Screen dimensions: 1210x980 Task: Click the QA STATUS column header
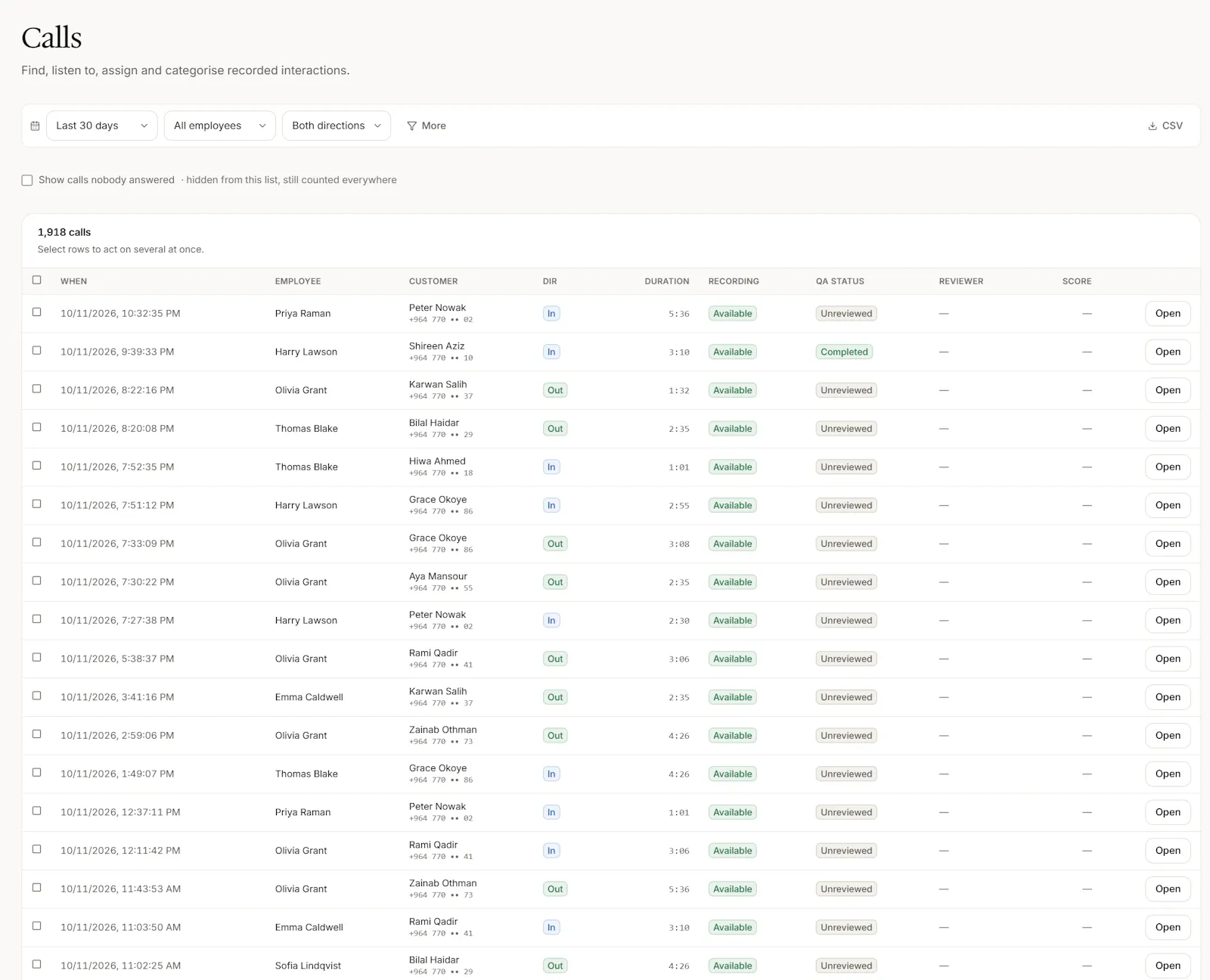click(x=840, y=281)
